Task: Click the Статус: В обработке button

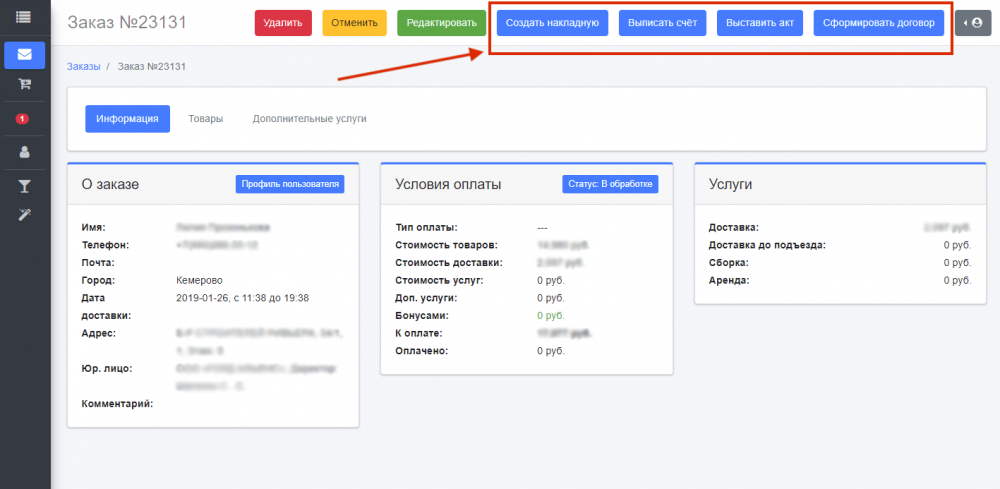Action: coord(610,184)
